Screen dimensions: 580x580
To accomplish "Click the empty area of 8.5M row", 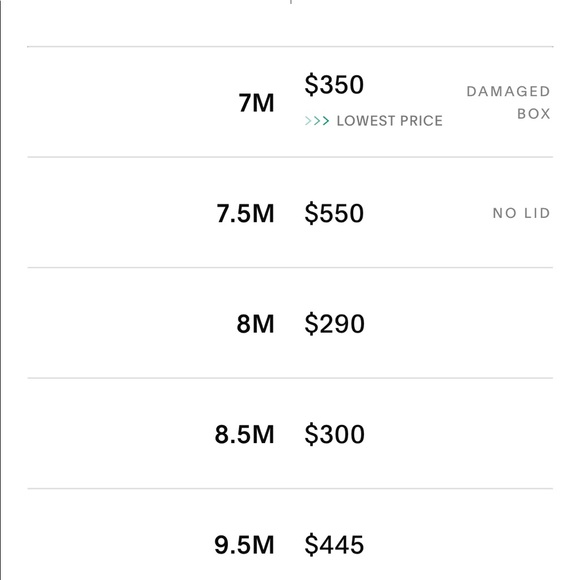I will click(x=459, y=434).
